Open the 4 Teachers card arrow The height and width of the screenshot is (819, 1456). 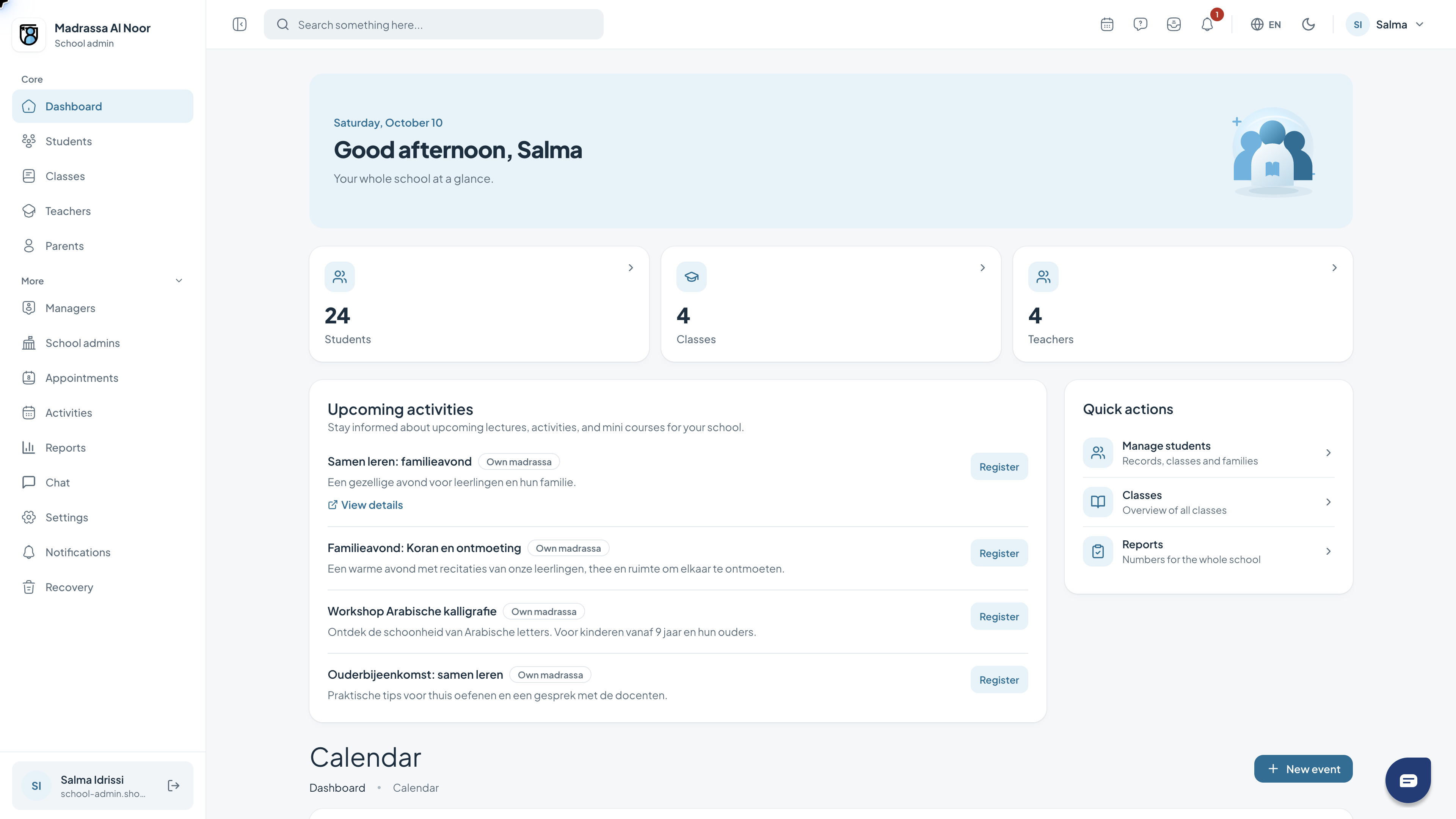point(1335,268)
